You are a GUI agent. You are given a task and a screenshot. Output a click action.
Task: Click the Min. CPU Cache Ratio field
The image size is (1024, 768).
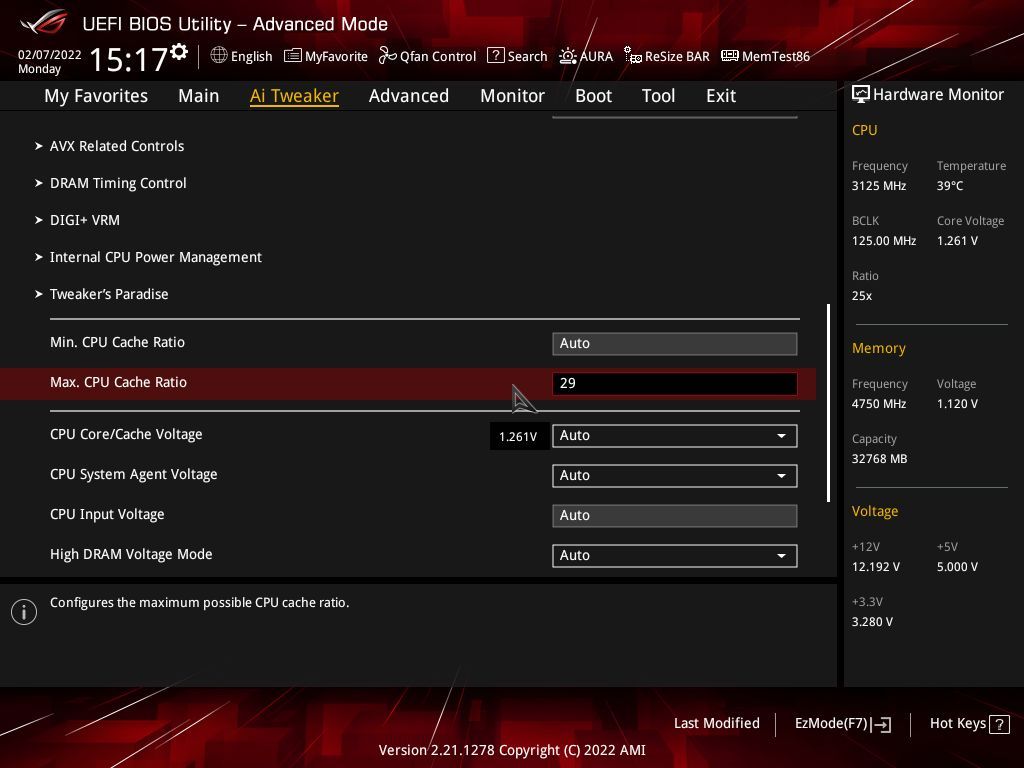click(x=675, y=344)
